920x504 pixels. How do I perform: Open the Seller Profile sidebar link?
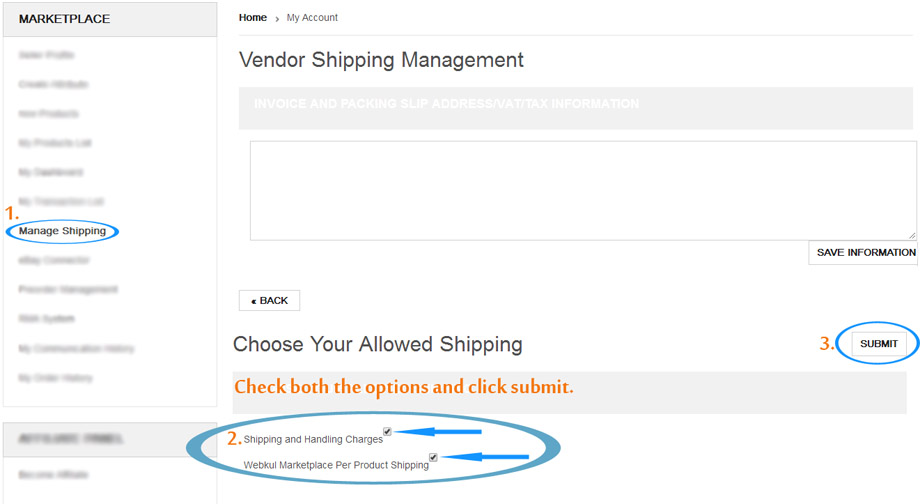point(46,55)
